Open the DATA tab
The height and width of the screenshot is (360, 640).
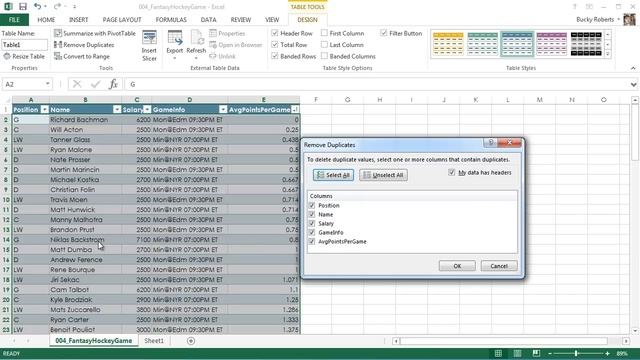(209, 20)
